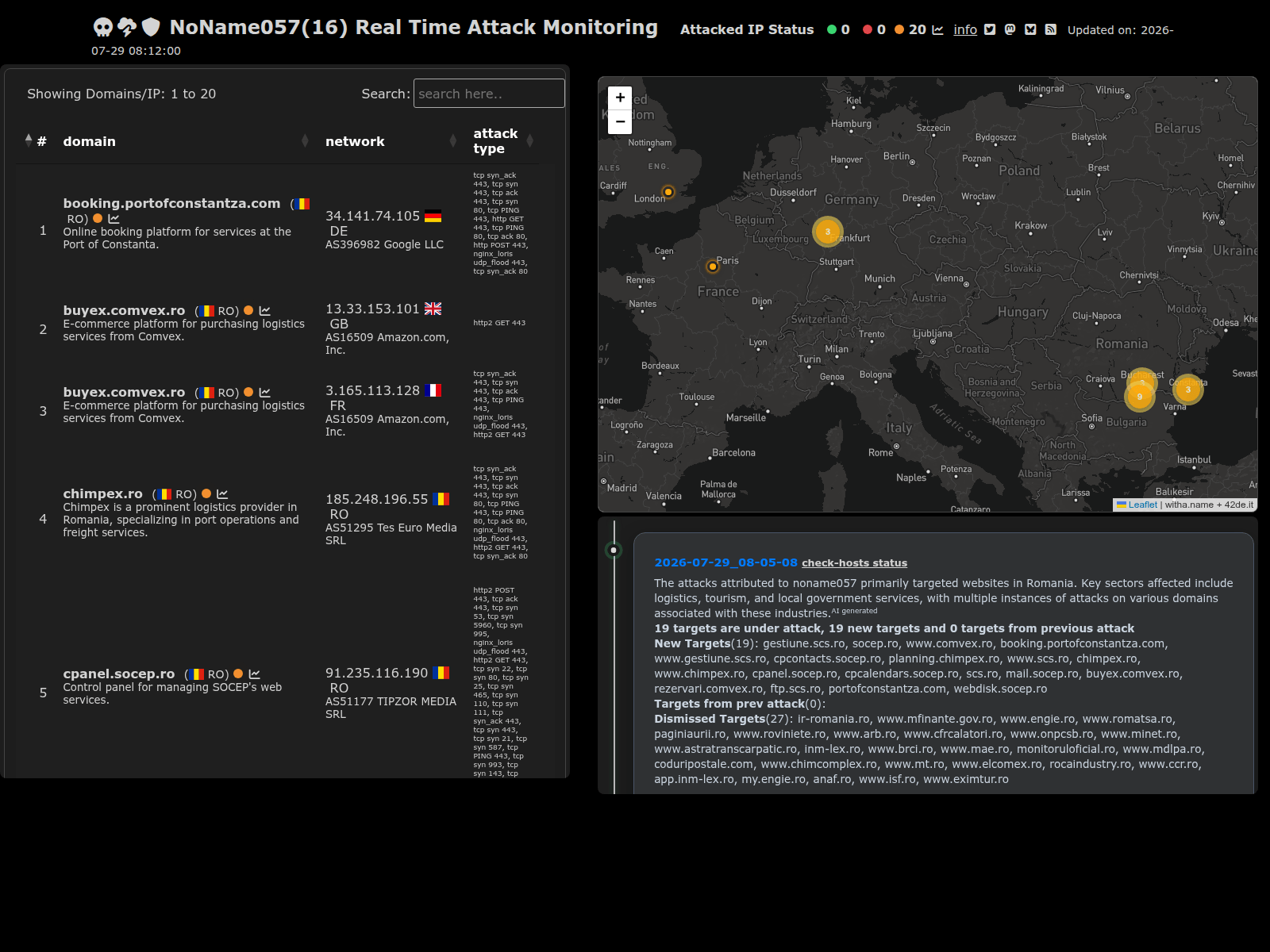The width and height of the screenshot is (1270, 952).
Task: Open the RSS feed icon in the header
Action: (1051, 30)
